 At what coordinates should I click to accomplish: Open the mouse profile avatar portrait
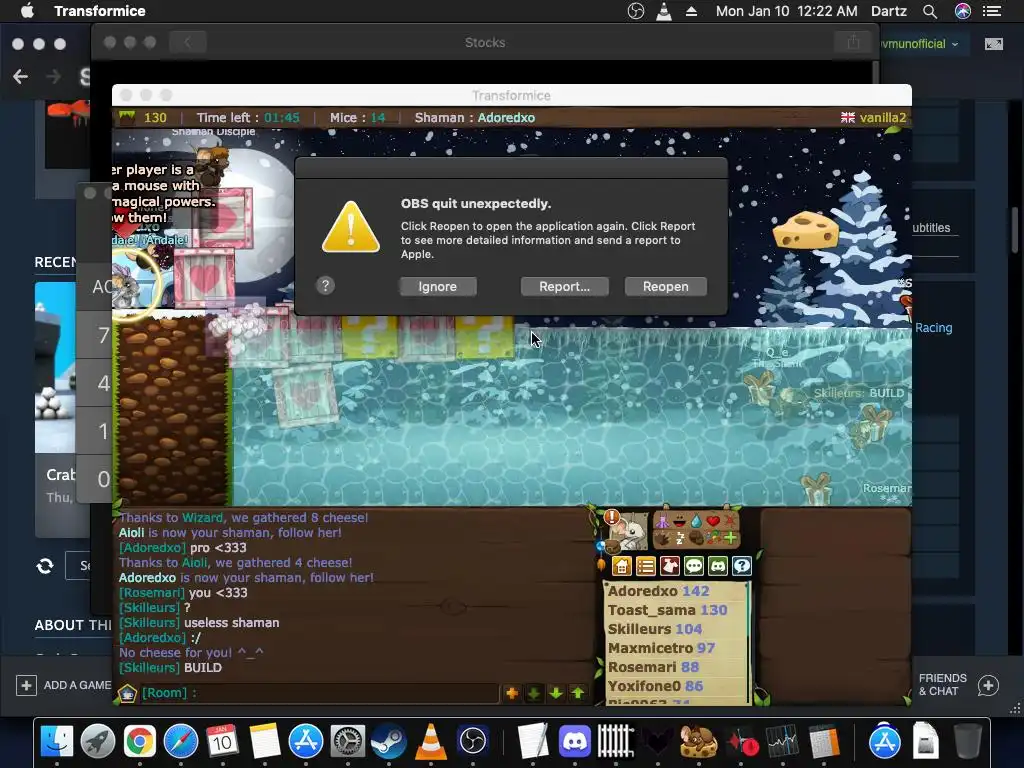631,532
